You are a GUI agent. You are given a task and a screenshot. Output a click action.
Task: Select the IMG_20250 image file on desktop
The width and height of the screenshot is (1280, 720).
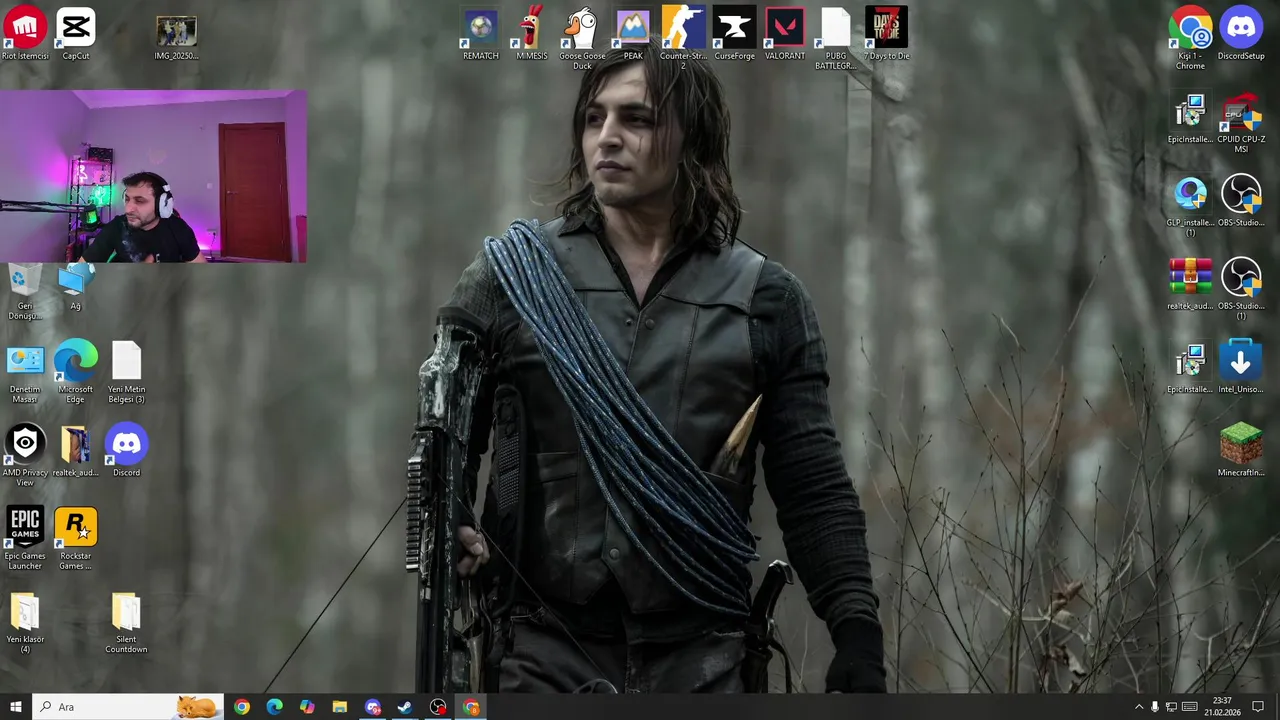pyautogui.click(x=176, y=37)
